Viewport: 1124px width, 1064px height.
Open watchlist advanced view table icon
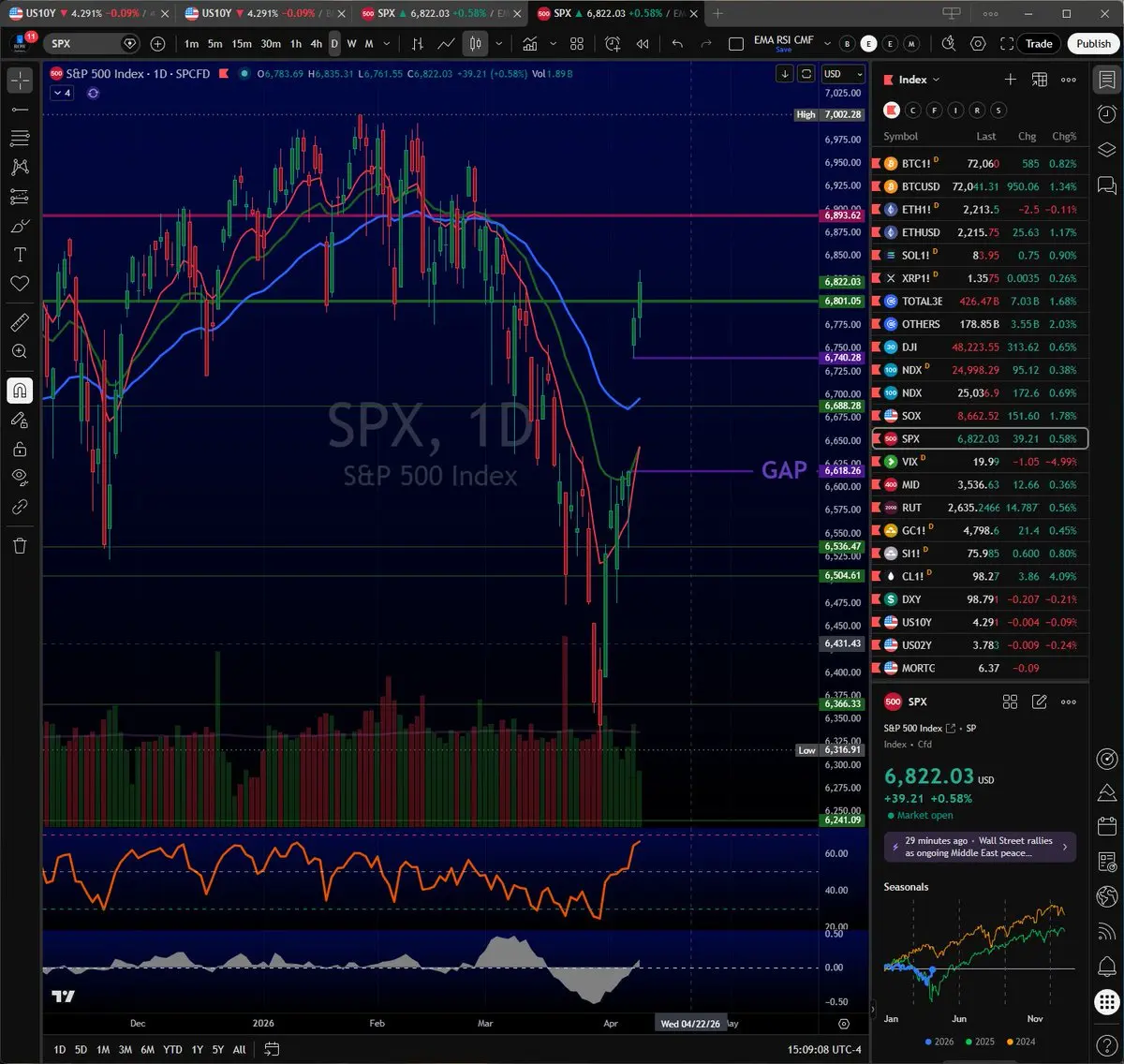[1039, 80]
